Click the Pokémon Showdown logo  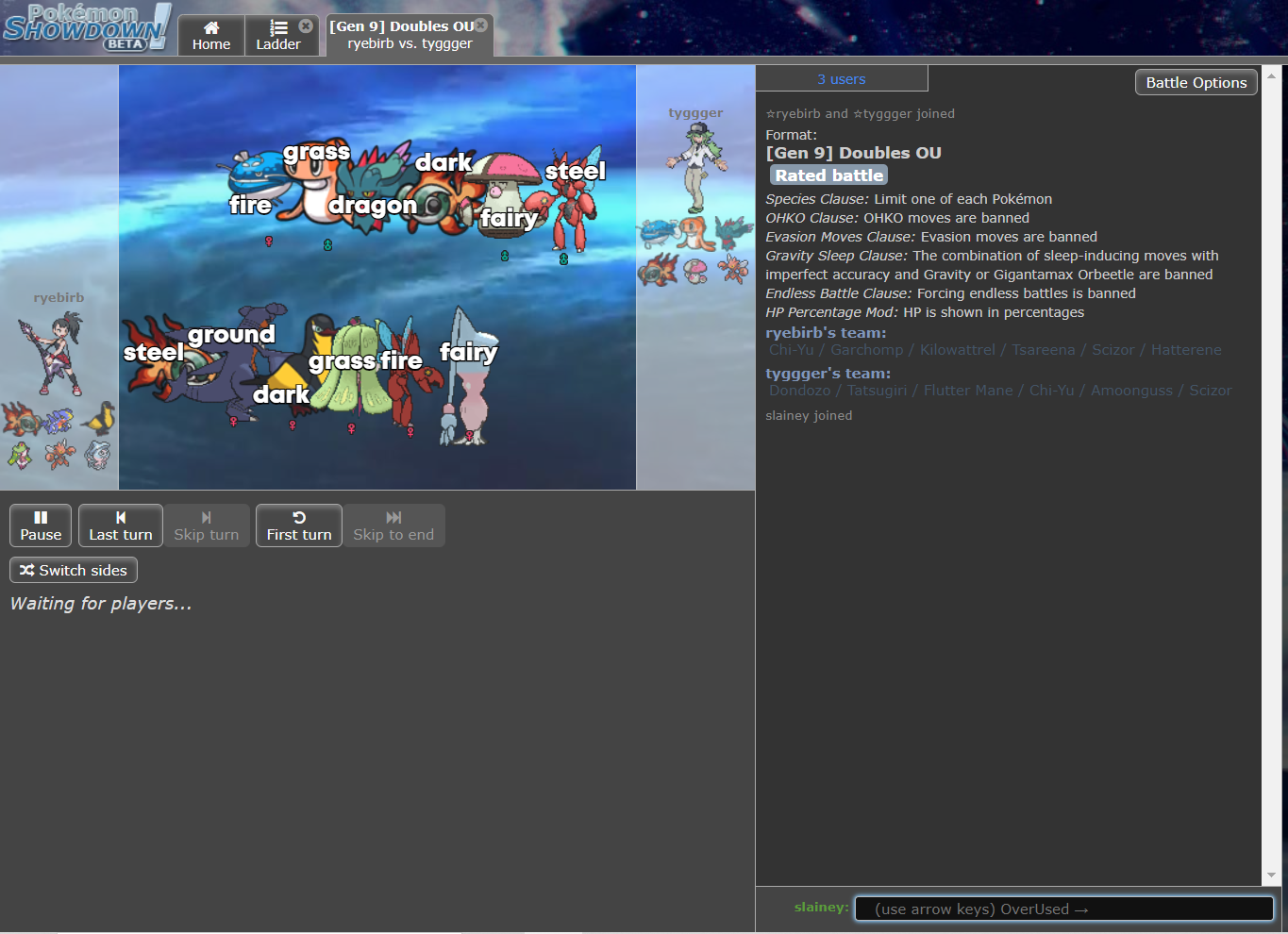pyautogui.click(x=87, y=26)
